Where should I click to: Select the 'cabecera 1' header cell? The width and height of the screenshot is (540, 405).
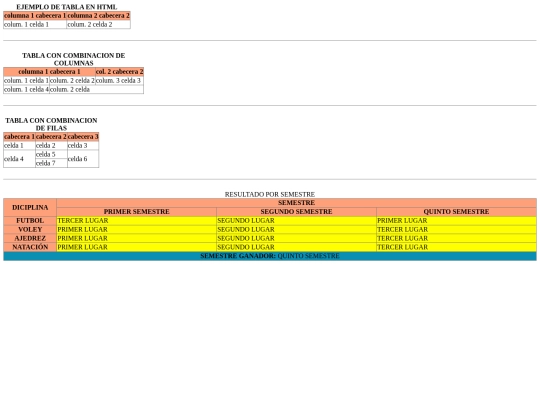[19, 137]
